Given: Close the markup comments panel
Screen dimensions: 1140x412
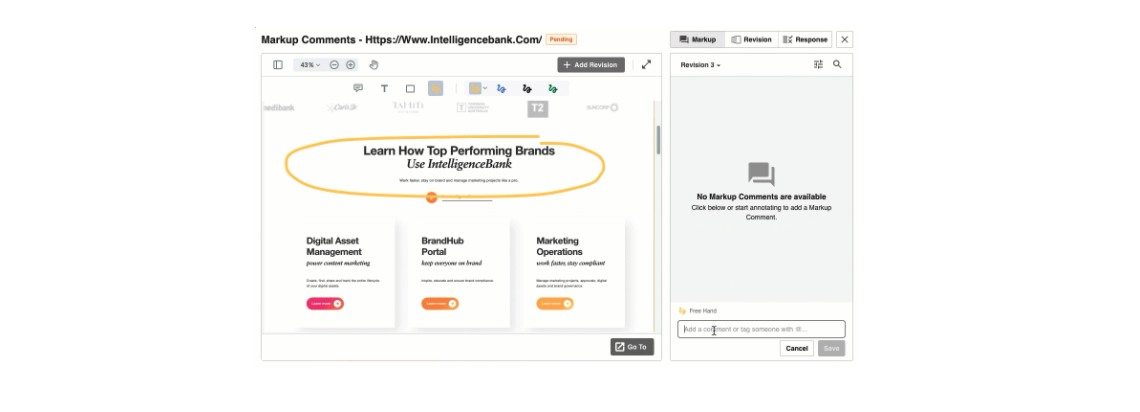Looking at the screenshot, I should tap(844, 39).
